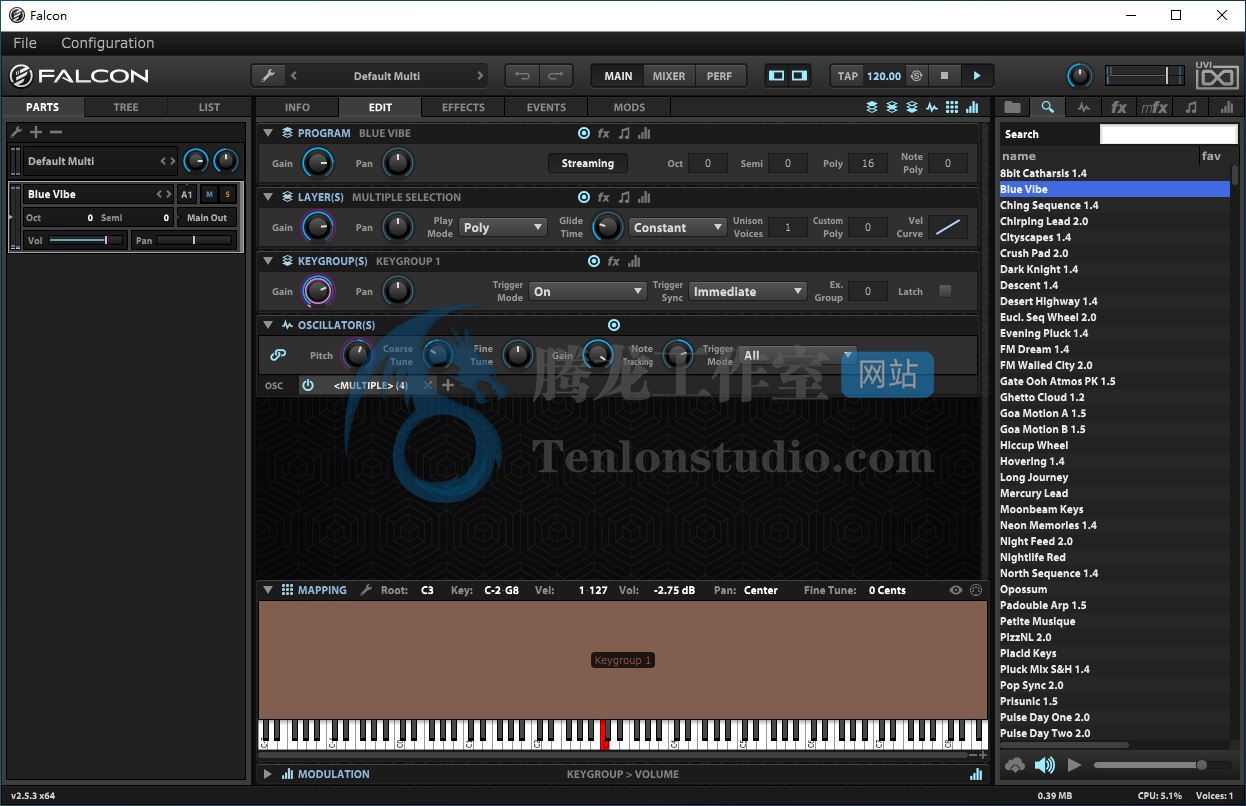Add a new oscillator with plus icon

pos(448,385)
